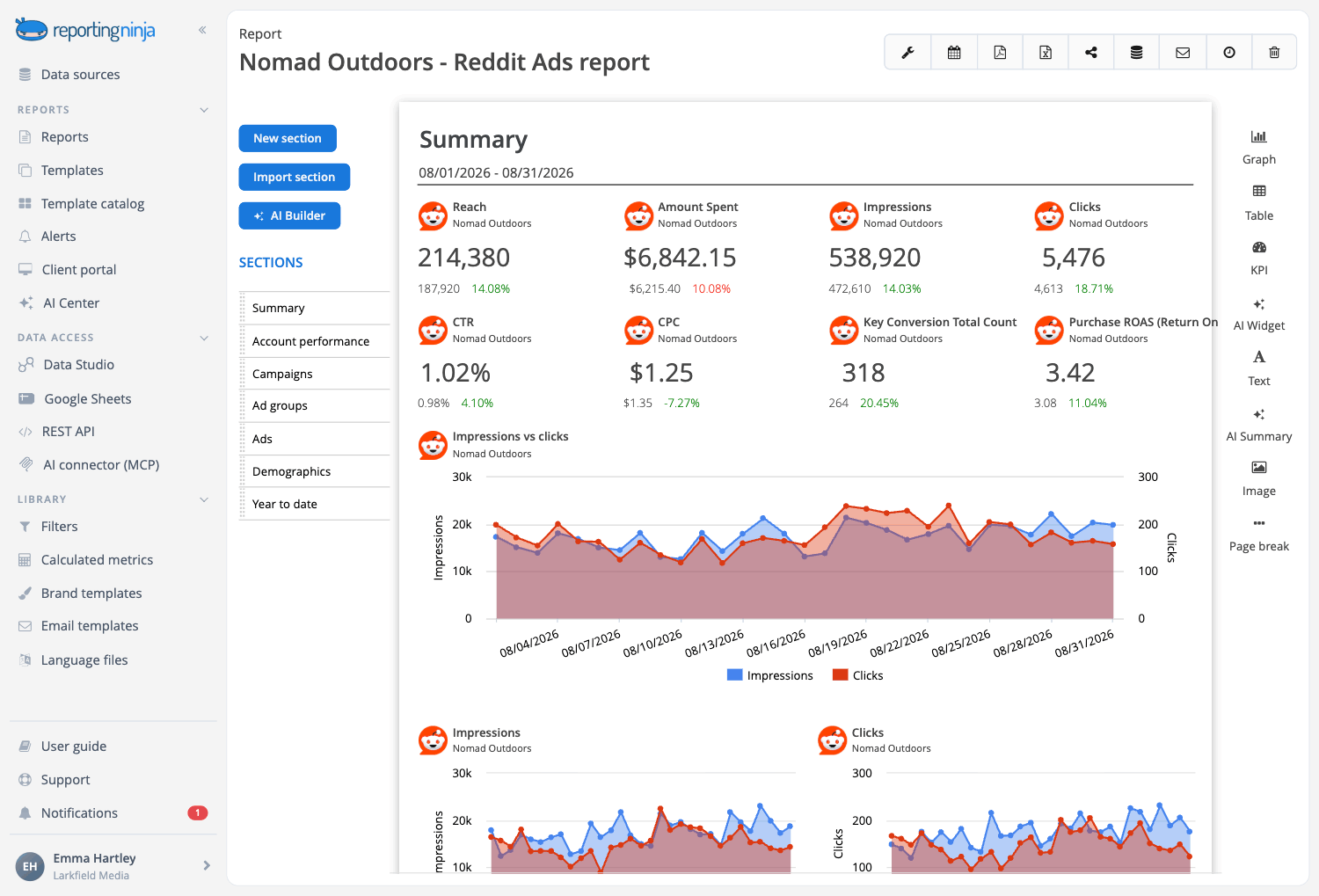The height and width of the screenshot is (896, 1319).
Task: Toggle Clicks legend swatch
Action: pyautogui.click(x=840, y=675)
